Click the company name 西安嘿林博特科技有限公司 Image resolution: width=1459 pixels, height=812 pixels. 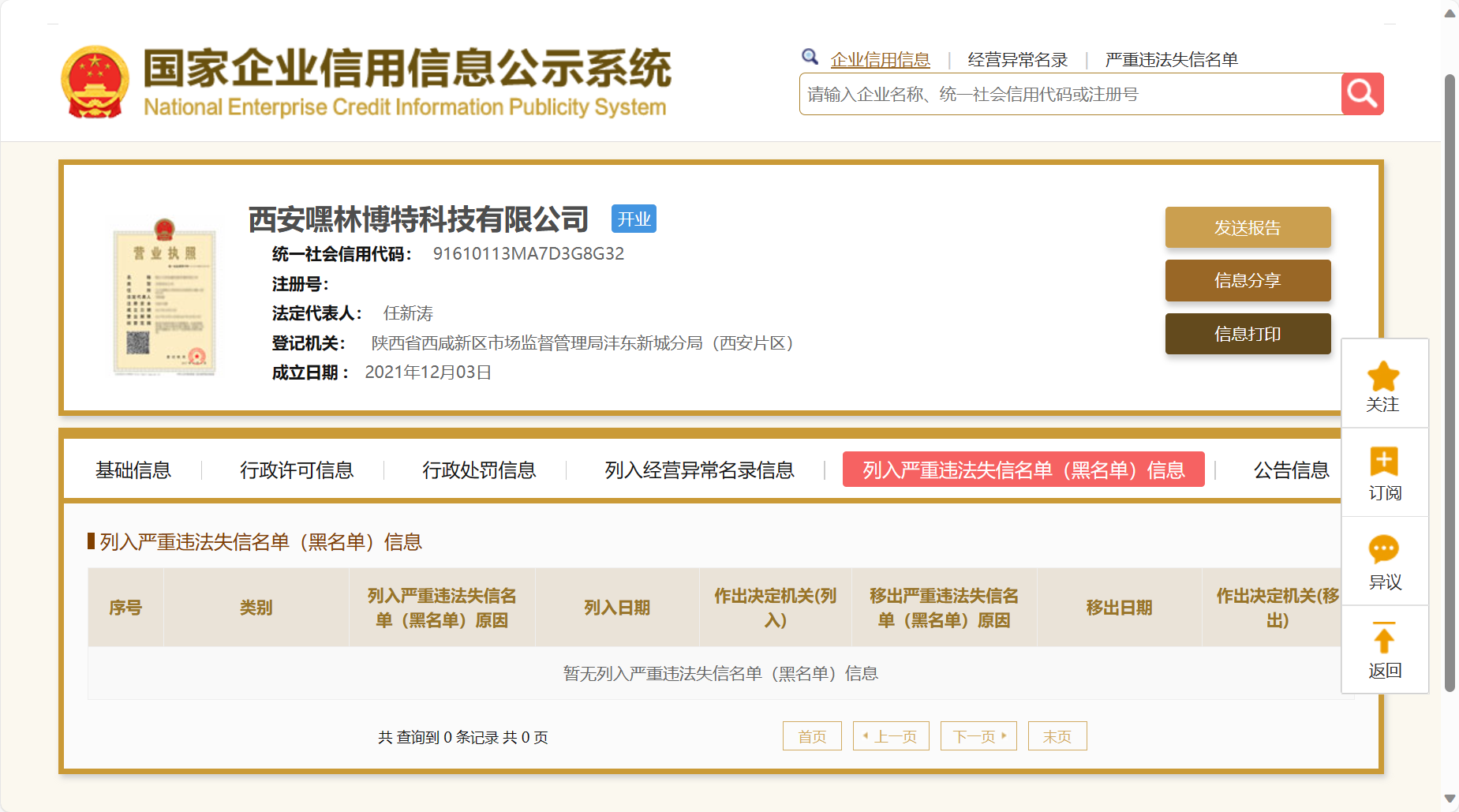(419, 219)
